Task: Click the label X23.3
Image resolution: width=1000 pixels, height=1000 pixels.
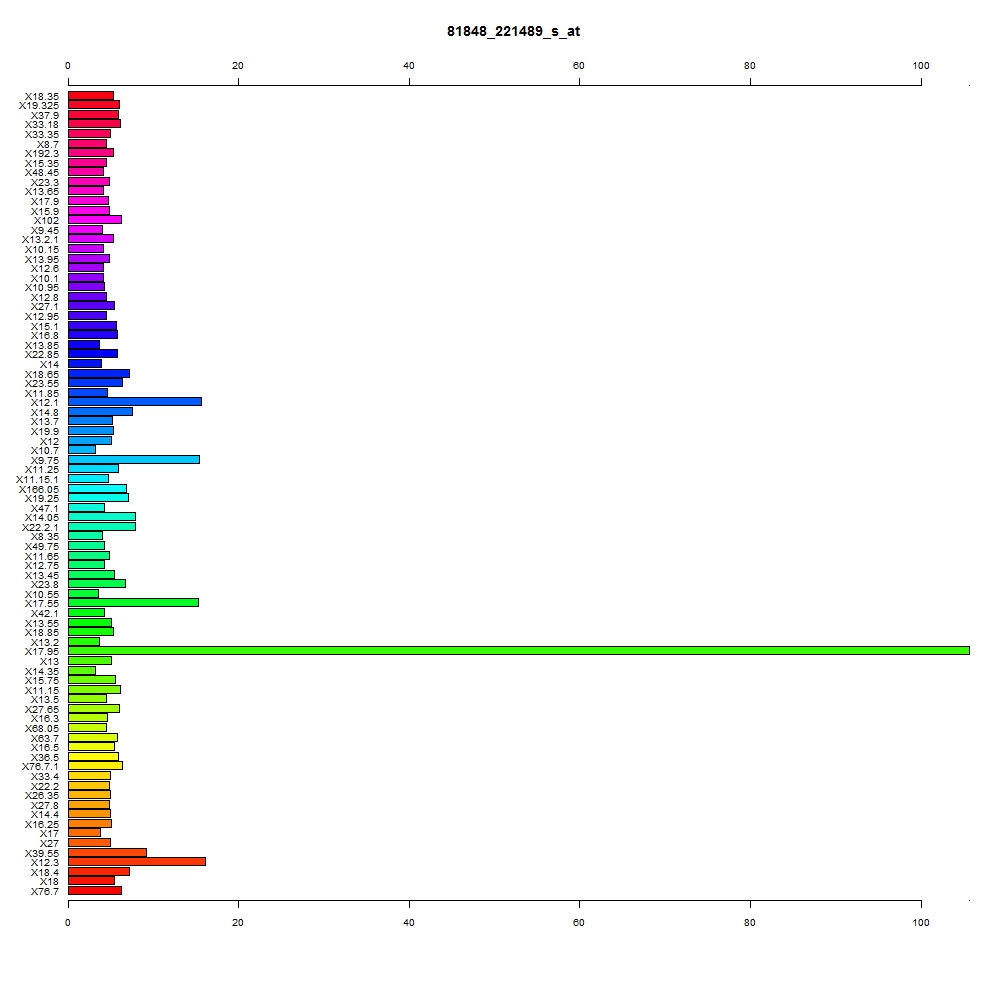Action: pyautogui.click(x=45, y=182)
